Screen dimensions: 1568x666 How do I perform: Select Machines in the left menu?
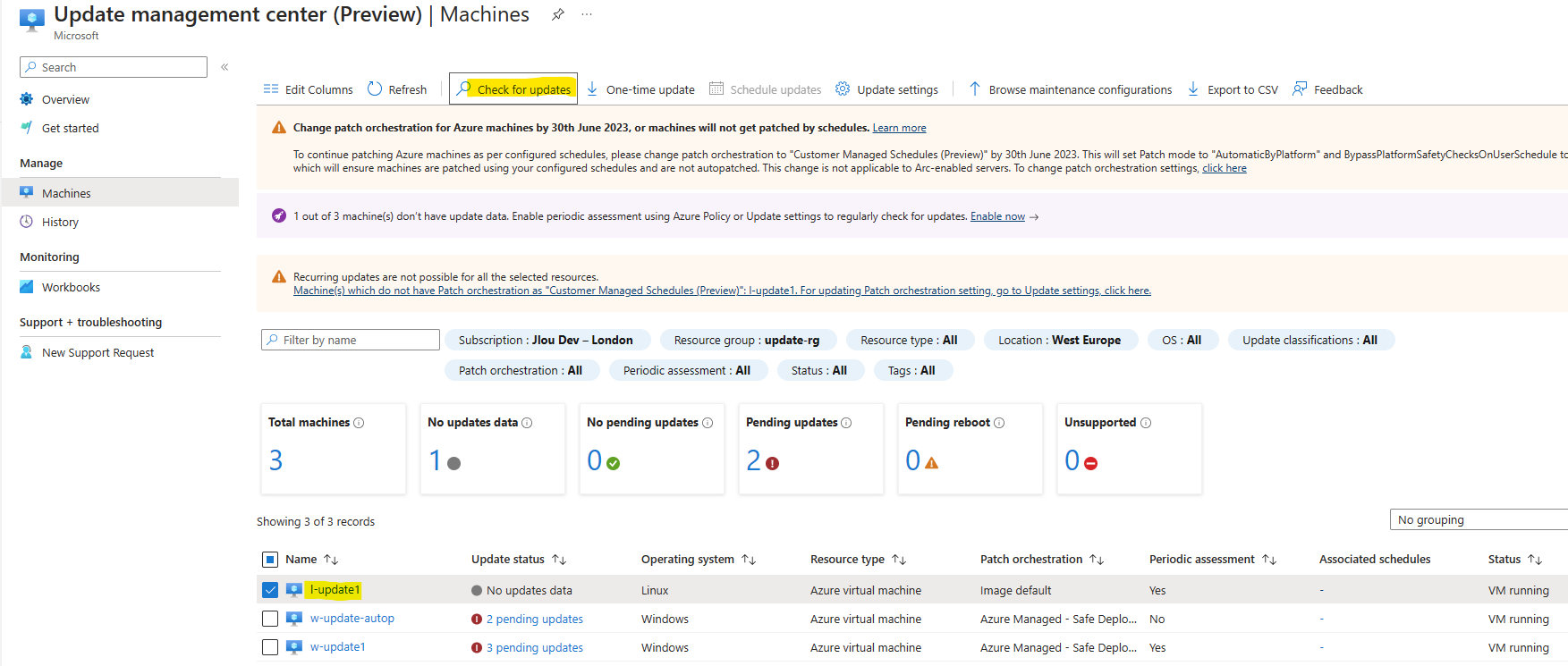(120, 193)
